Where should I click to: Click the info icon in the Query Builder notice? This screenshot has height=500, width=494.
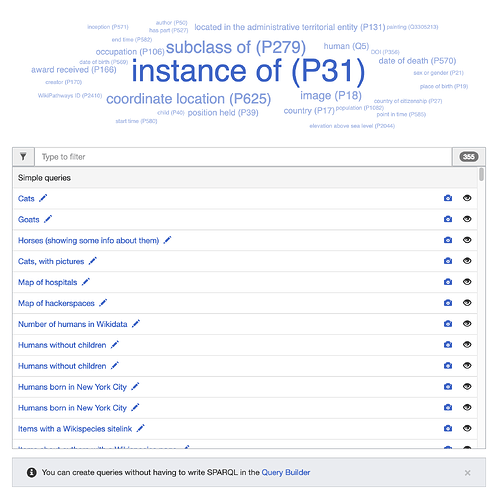point(32,472)
